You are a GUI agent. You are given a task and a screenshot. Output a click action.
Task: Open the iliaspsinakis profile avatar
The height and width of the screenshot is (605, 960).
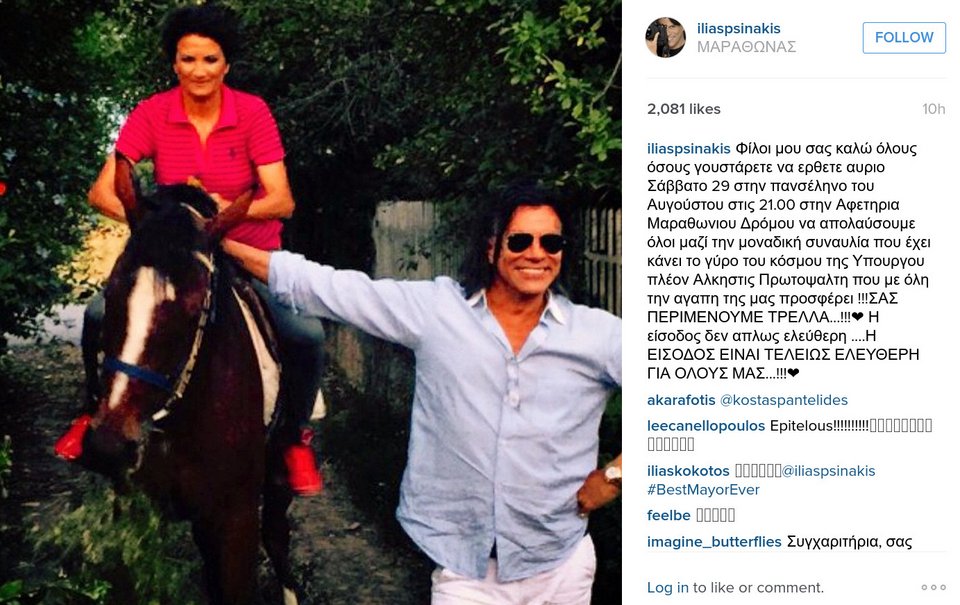666,37
